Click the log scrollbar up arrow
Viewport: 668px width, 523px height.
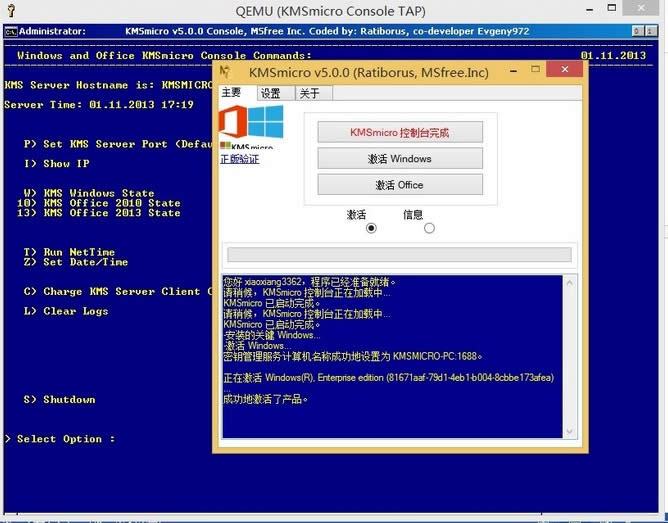570,282
